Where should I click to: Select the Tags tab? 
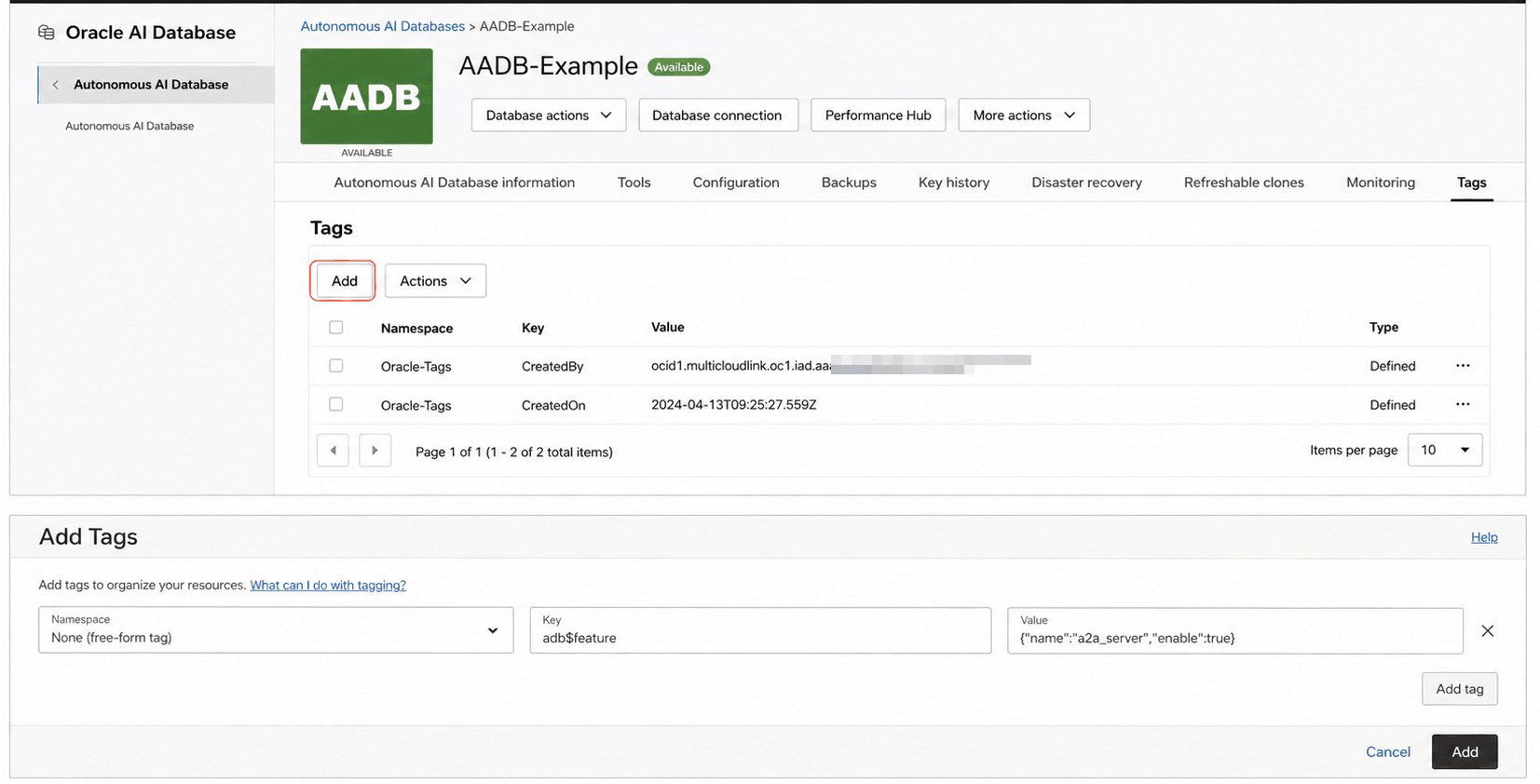[x=1471, y=182]
